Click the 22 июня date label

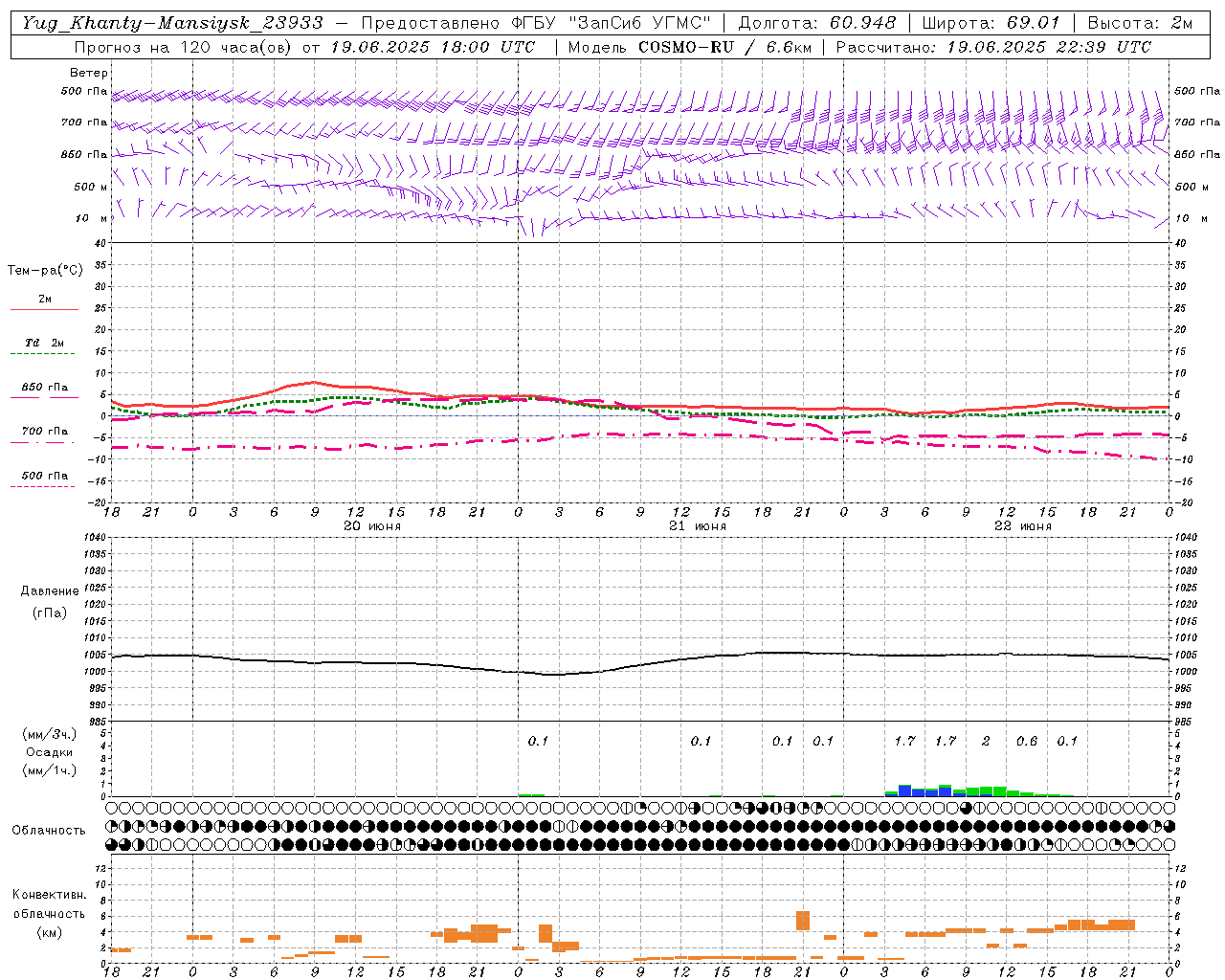[x=1023, y=526]
